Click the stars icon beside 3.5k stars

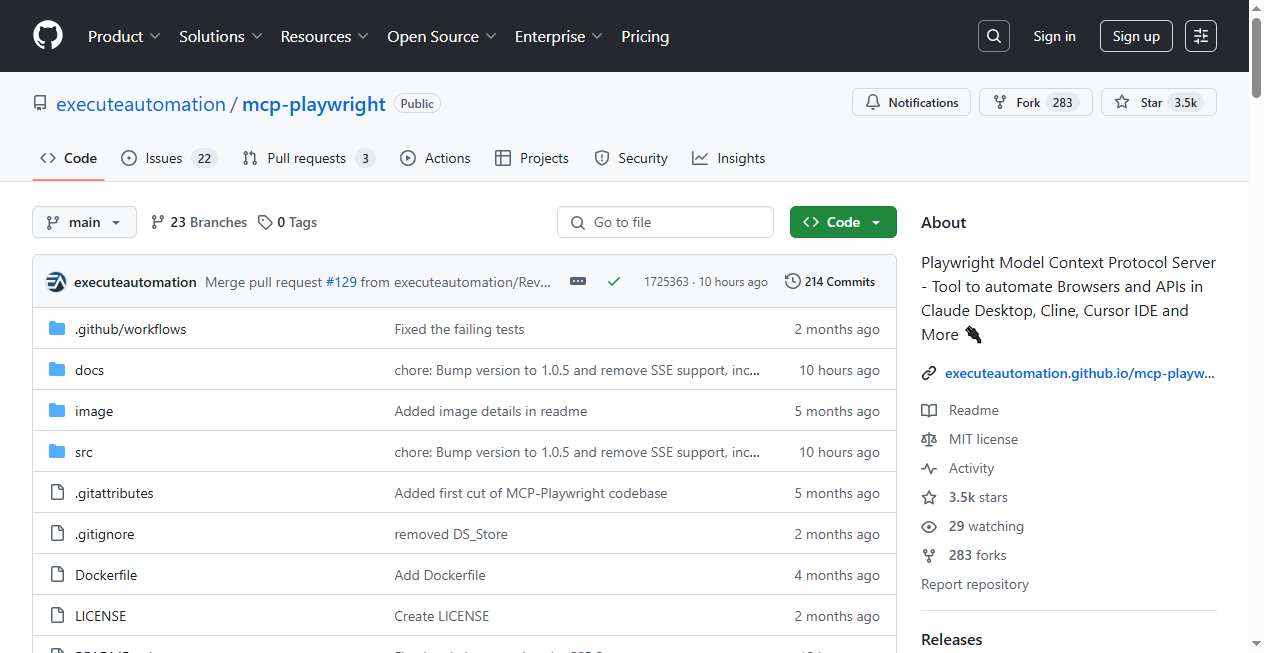pos(929,497)
